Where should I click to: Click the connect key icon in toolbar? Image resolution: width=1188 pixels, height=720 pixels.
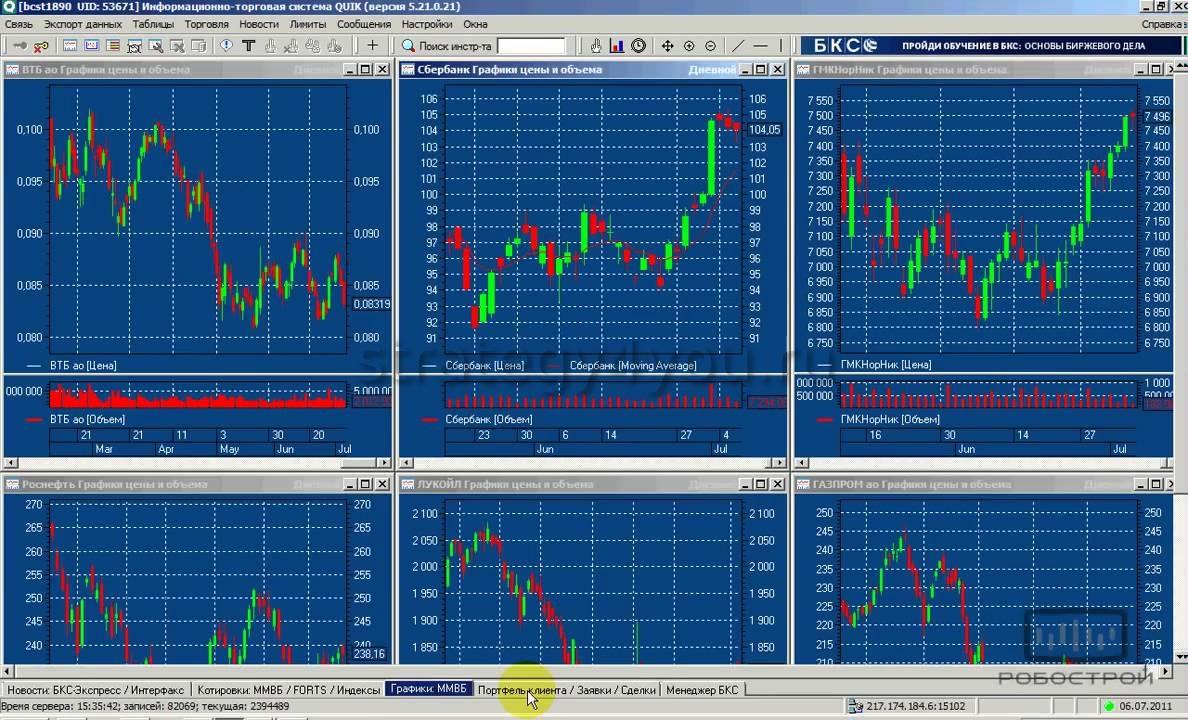point(19,46)
